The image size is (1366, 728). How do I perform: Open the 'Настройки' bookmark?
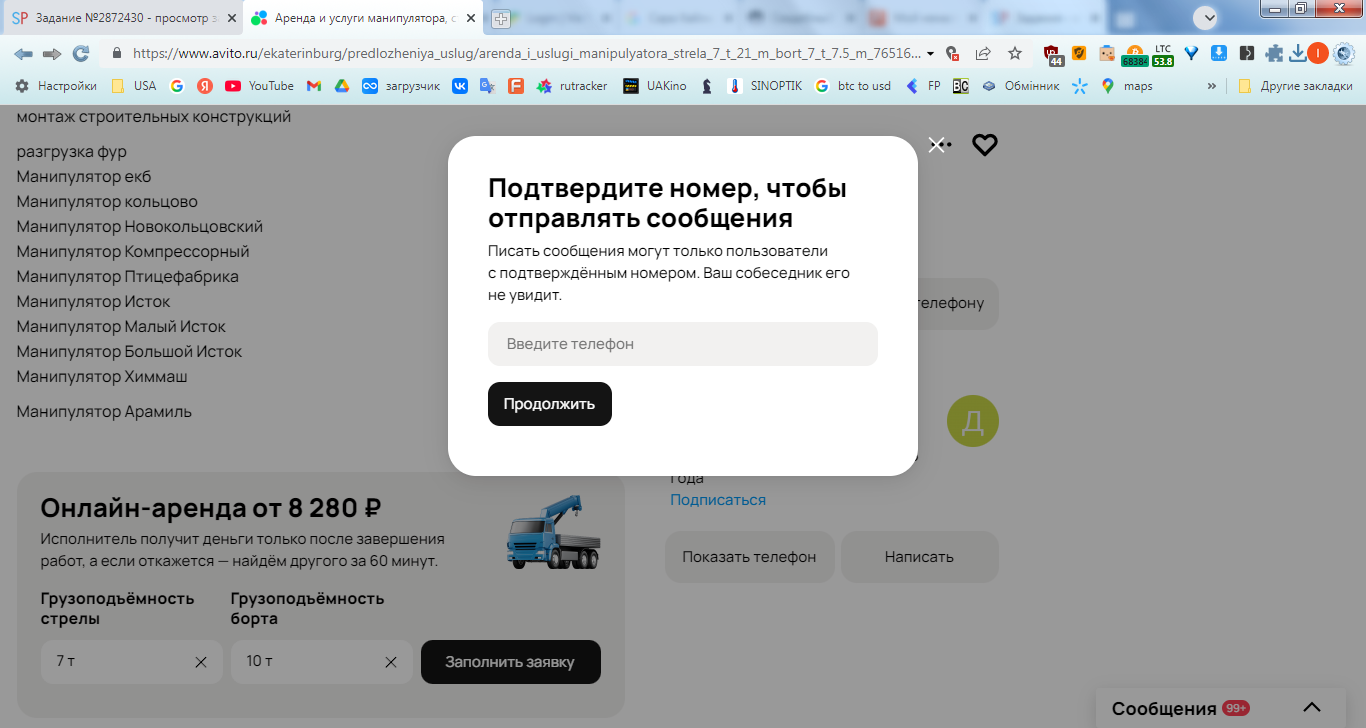(x=56, y=86)
